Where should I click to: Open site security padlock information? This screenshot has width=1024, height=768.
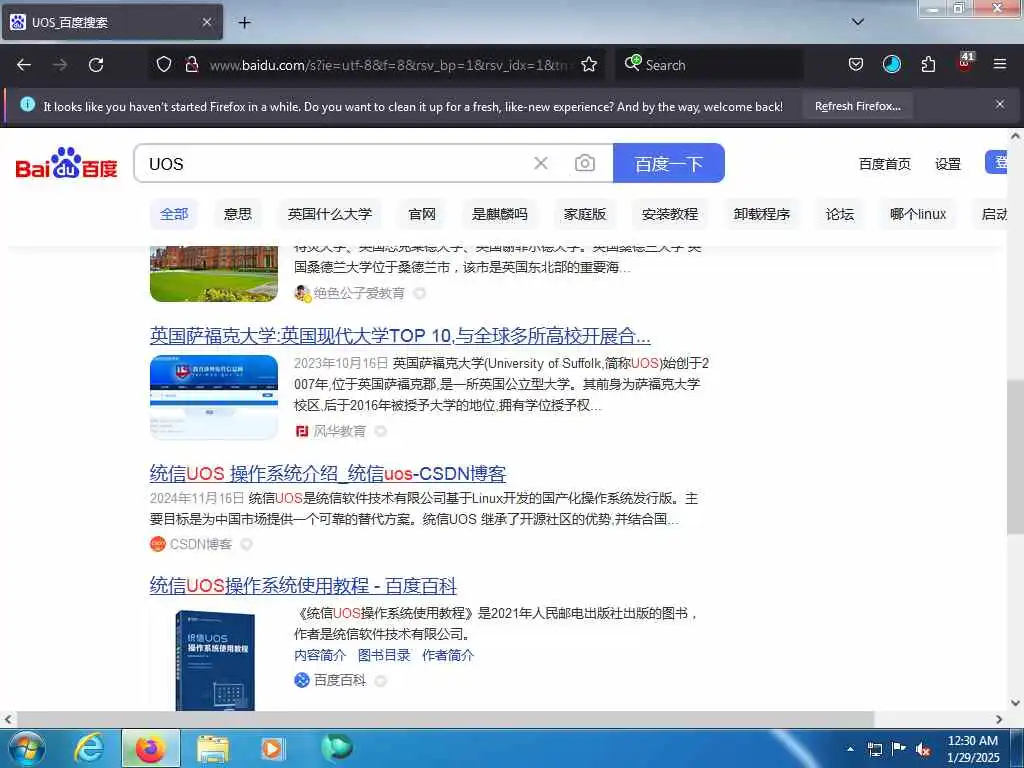[192, 64]
